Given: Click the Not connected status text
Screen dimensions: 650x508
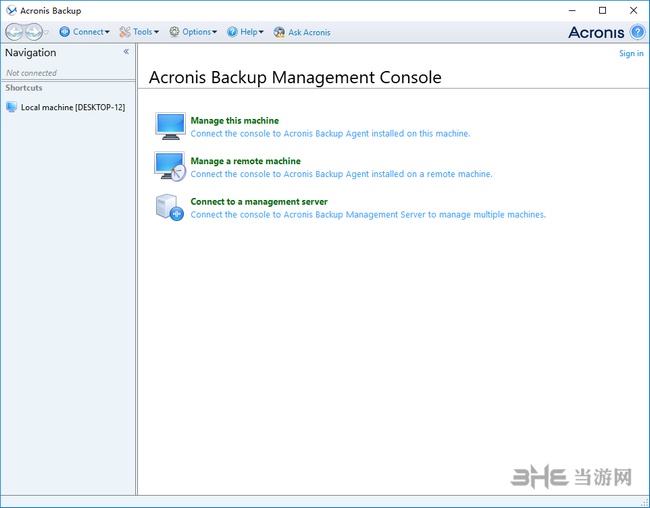Looking at the screenshot, I should pyautogui.click(x=32, y=73).
